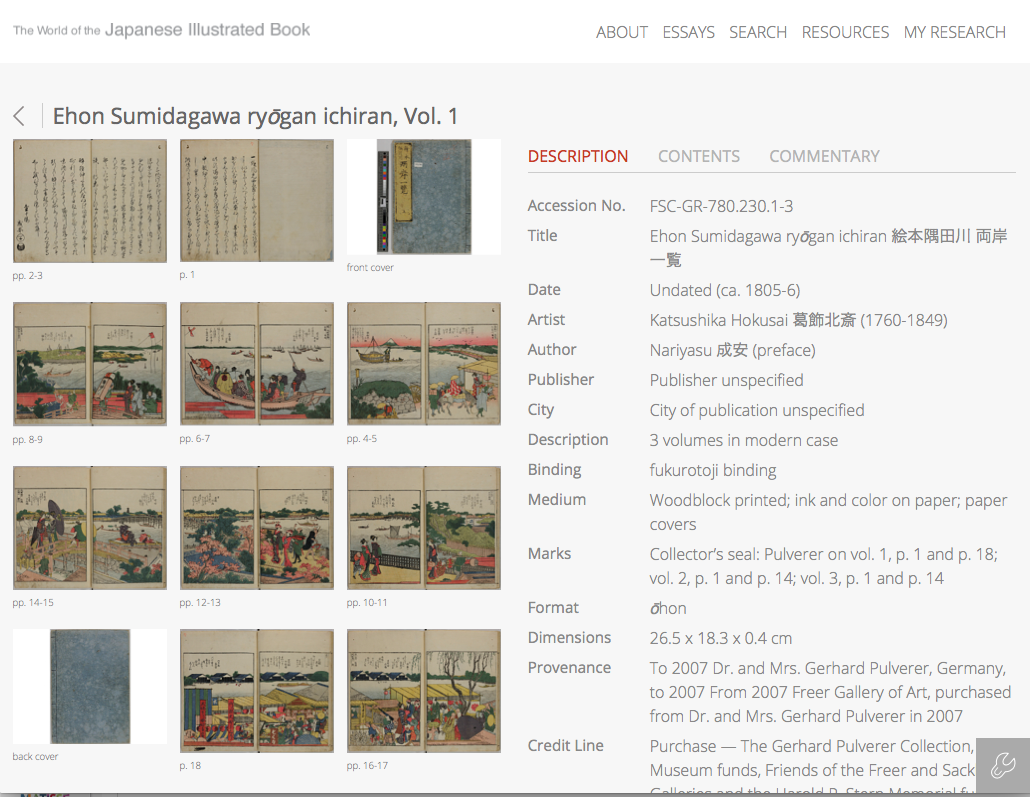The image size is (1030, 797).
Task: Click the 'back cover' caption label
Action: pos(35,757)
